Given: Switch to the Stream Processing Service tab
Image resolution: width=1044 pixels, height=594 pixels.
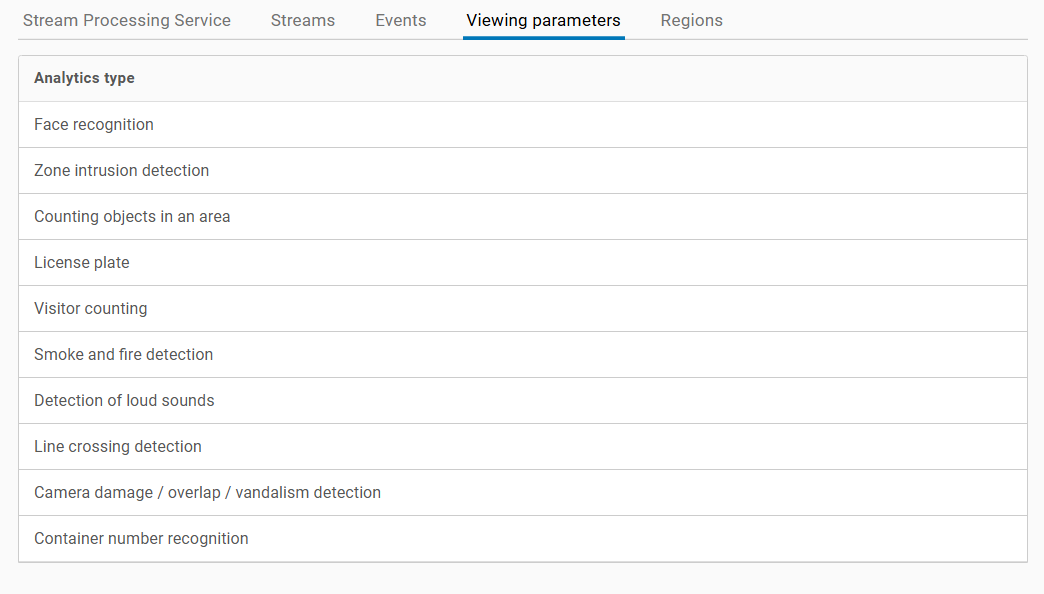Looking at the screenshot, I should 127,20.
